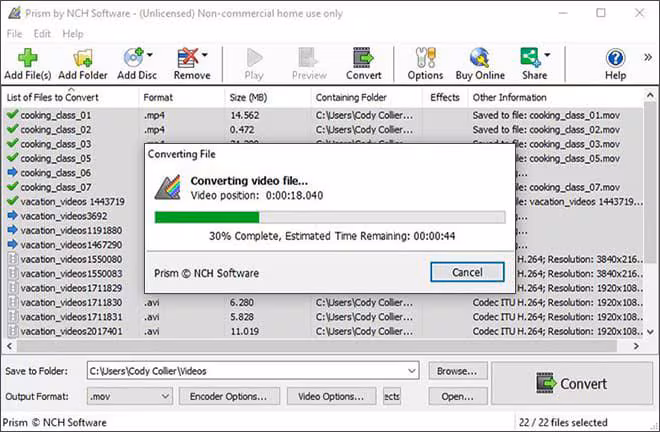This screenshot has width=660, height=432.
Task: Open the Edit menu
Action: (42, 34)
